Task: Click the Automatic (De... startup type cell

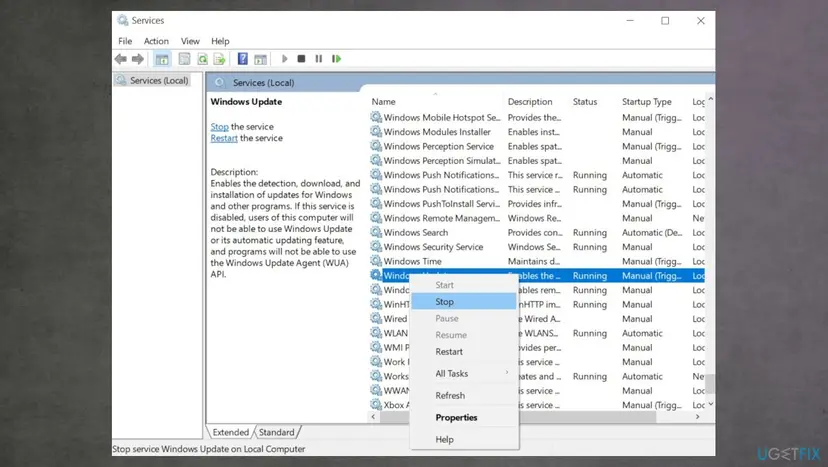Action: 652,232
